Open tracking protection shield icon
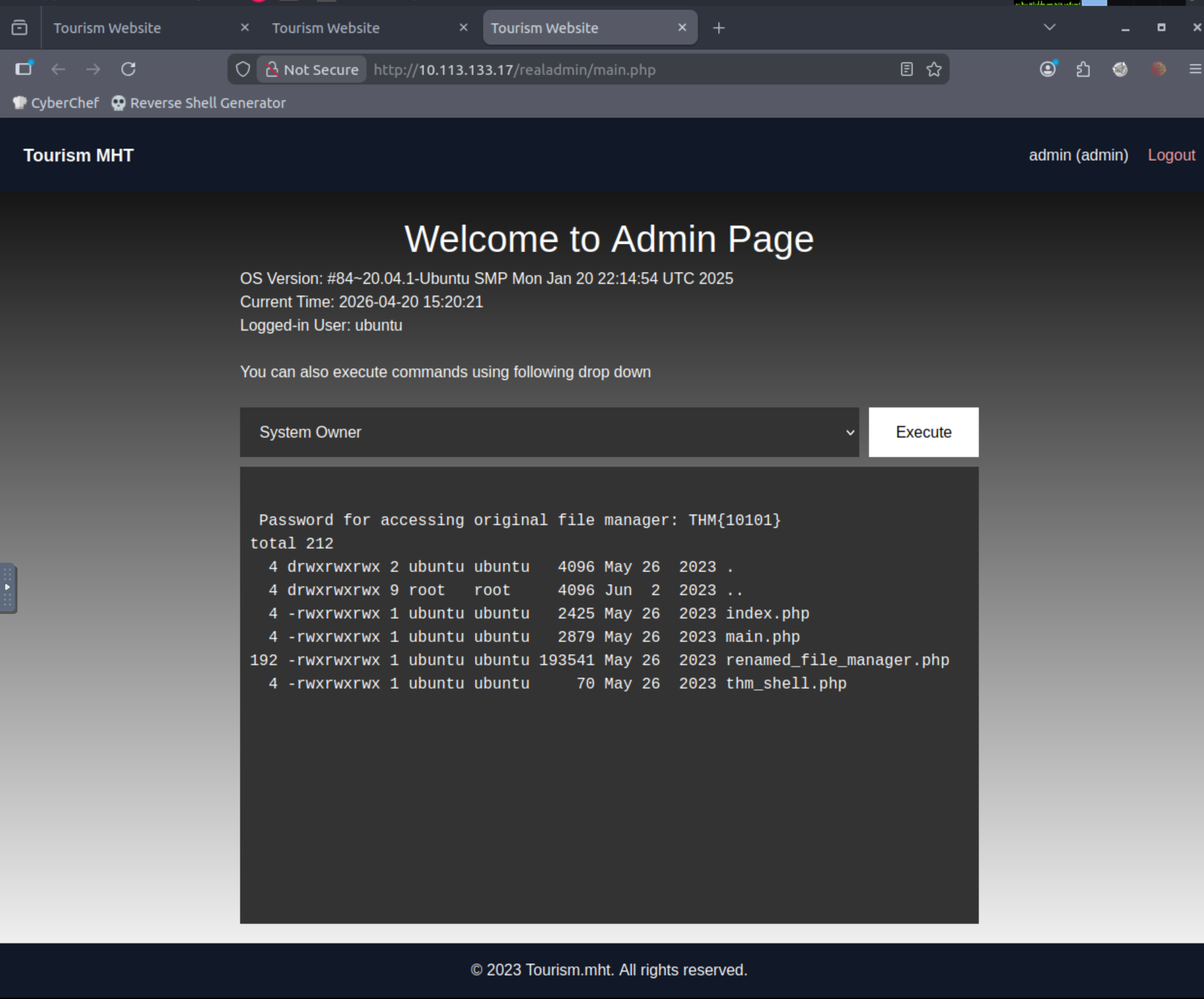Screen dimensions: 1204x999 click(242, 69)
